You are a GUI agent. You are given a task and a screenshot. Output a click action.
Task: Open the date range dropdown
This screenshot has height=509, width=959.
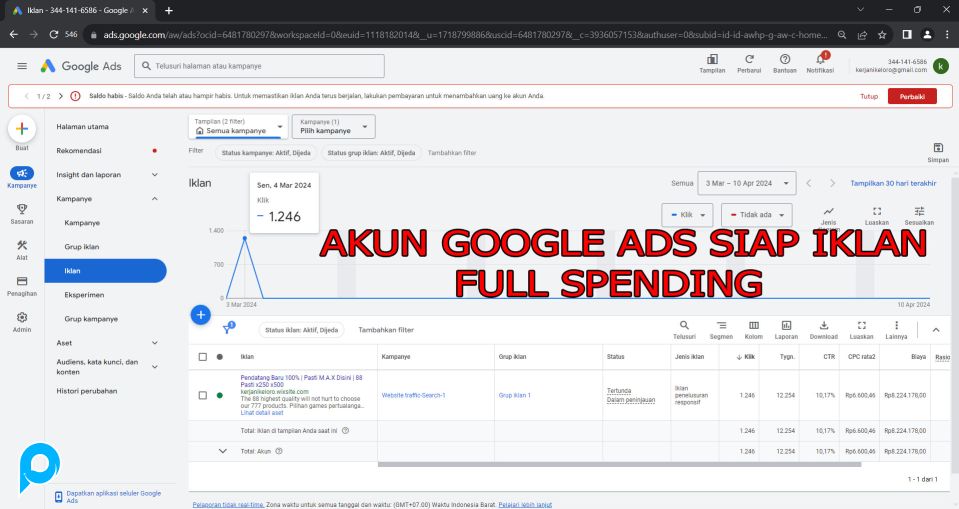[747, 183]
